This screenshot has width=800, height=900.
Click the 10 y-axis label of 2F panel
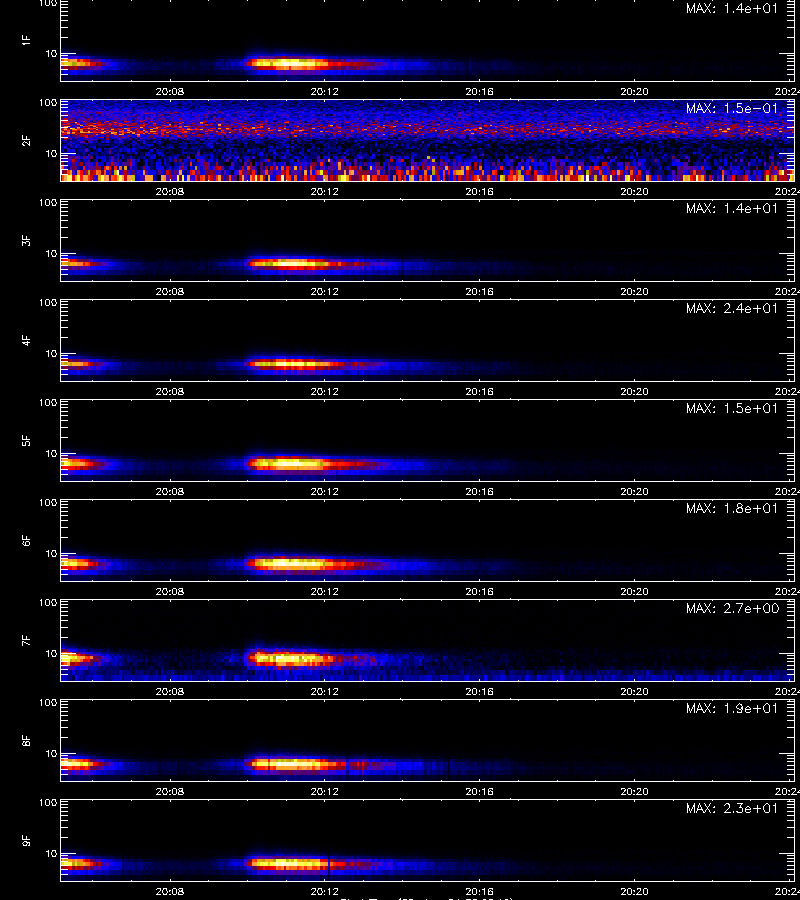click(51, 153)
